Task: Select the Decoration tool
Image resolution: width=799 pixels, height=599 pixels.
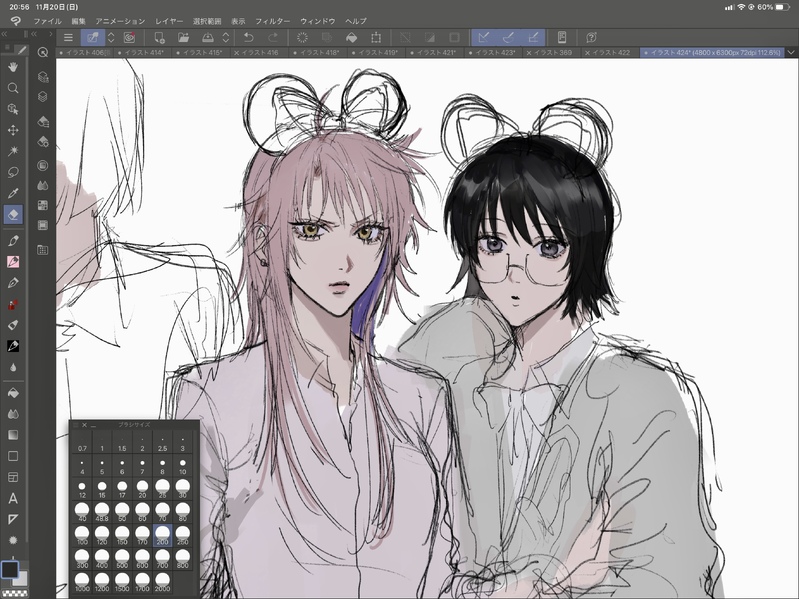Action: [x=13, y=325]
